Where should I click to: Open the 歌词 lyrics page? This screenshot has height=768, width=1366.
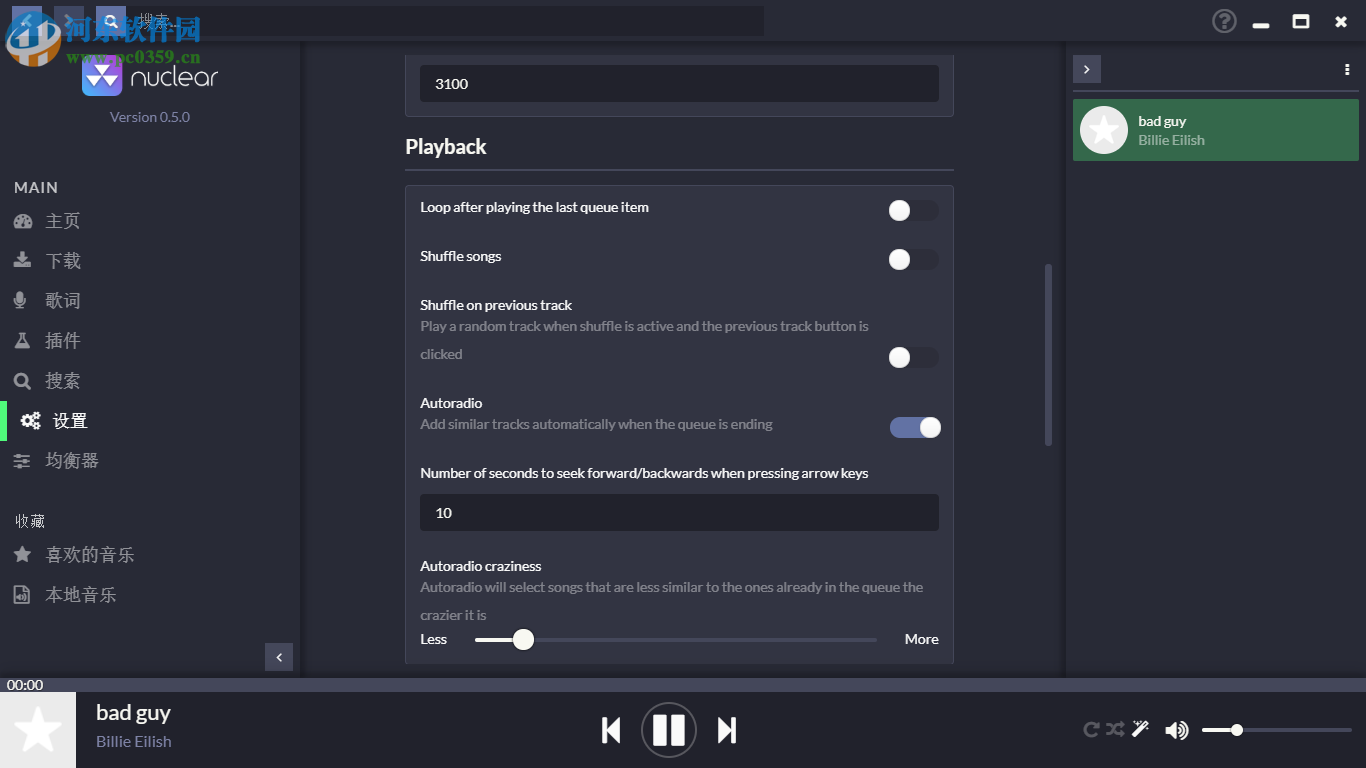tap(150, 301)
